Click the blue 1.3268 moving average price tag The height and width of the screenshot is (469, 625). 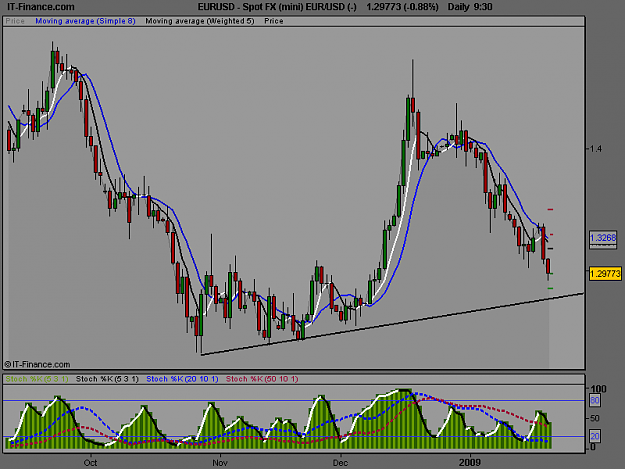tap(603, 238)
